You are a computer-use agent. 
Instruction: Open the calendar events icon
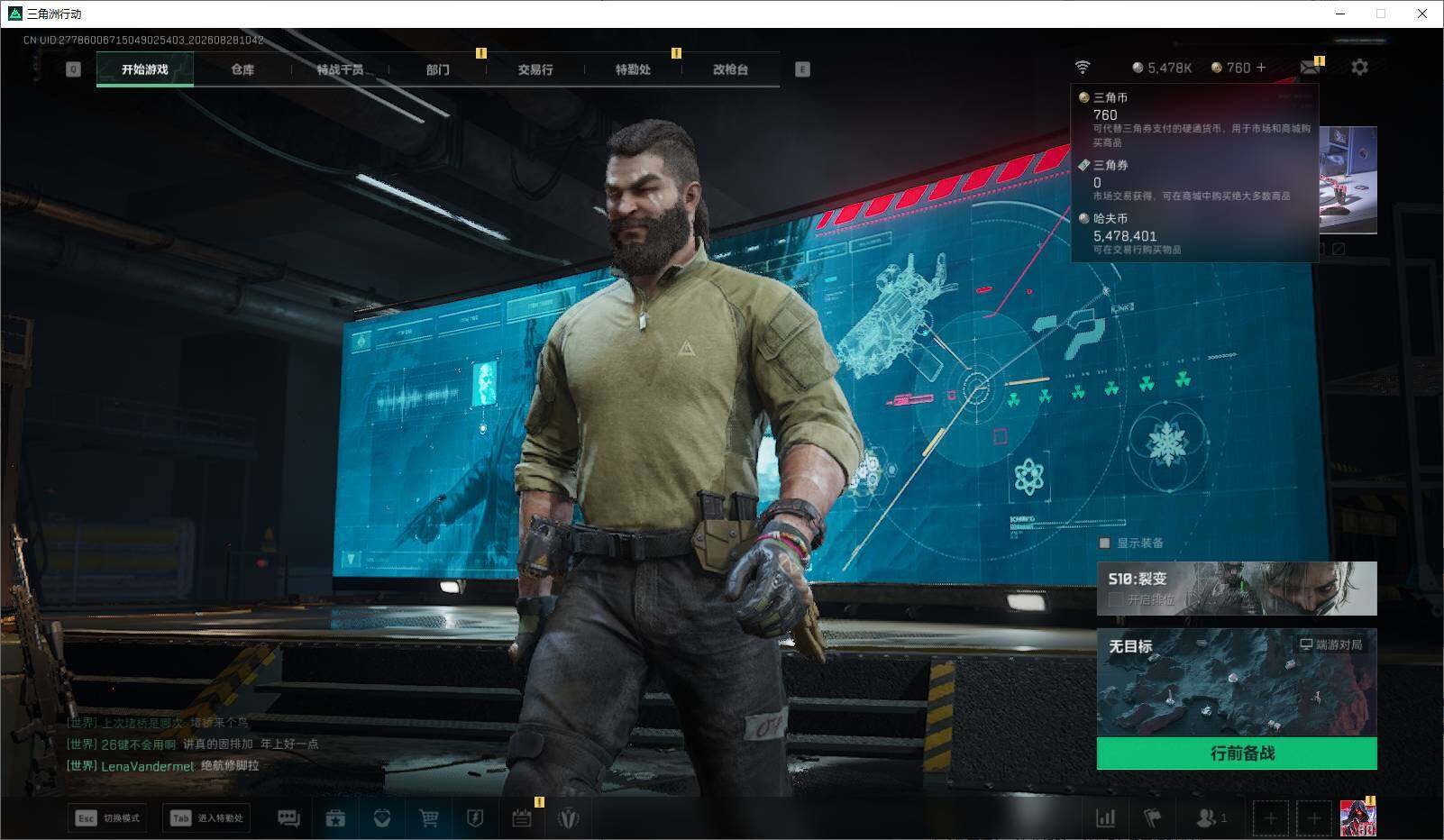521,818
